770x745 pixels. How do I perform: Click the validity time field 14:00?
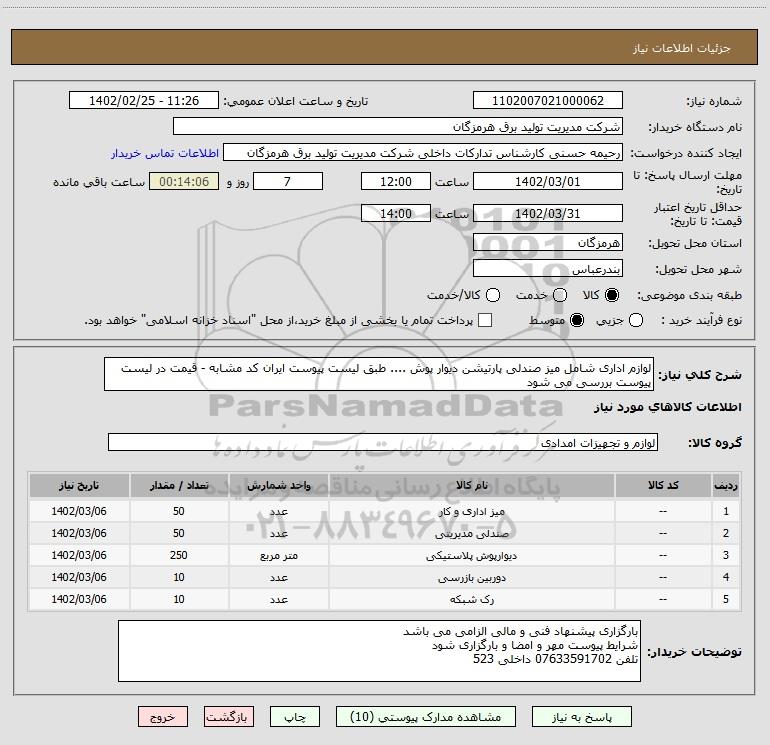coord(396,213)
